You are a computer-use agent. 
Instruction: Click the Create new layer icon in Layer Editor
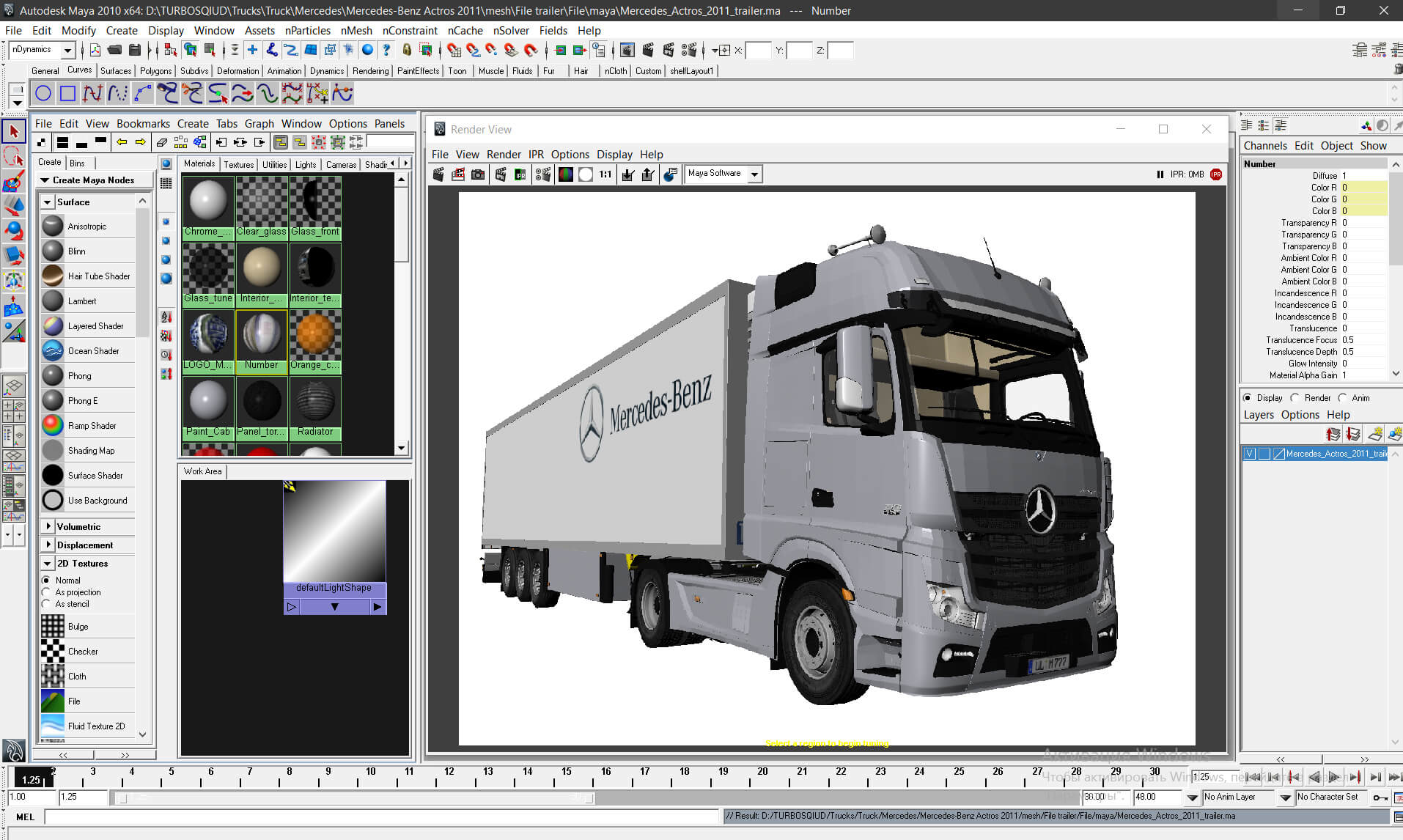1376,435
